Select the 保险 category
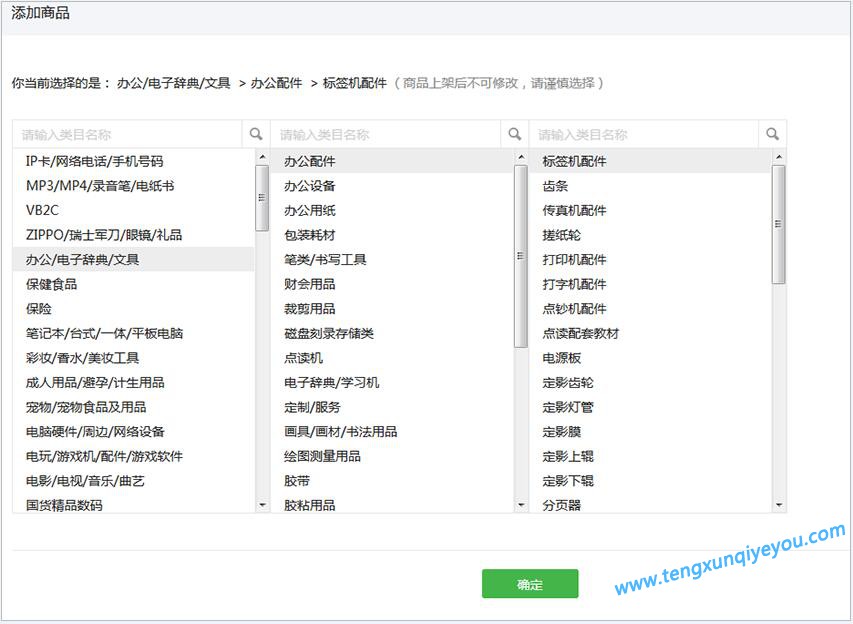This screenshot has height=624, width=853. [134, 308]
